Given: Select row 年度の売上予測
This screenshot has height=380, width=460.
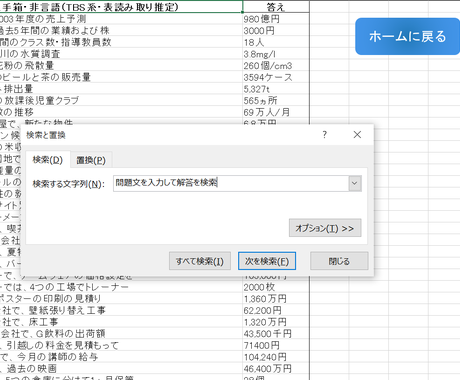Looking at the screenshot, I should pyautogui.click(x=121, y=19).
